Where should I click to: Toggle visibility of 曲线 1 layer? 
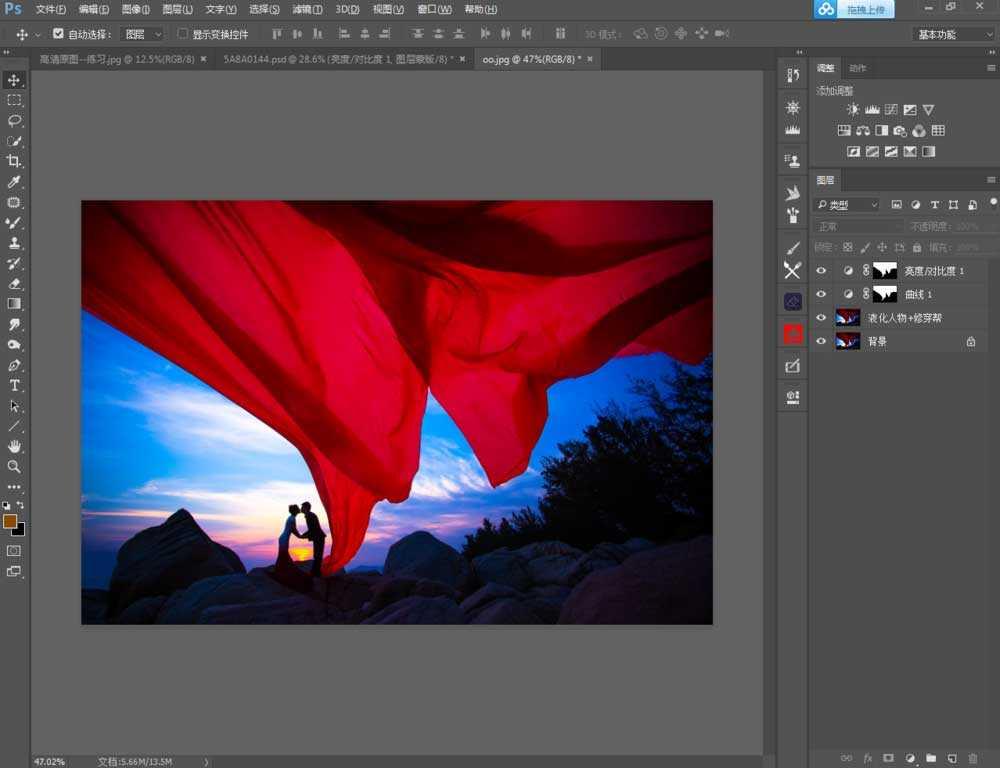(x=820, y=294)
